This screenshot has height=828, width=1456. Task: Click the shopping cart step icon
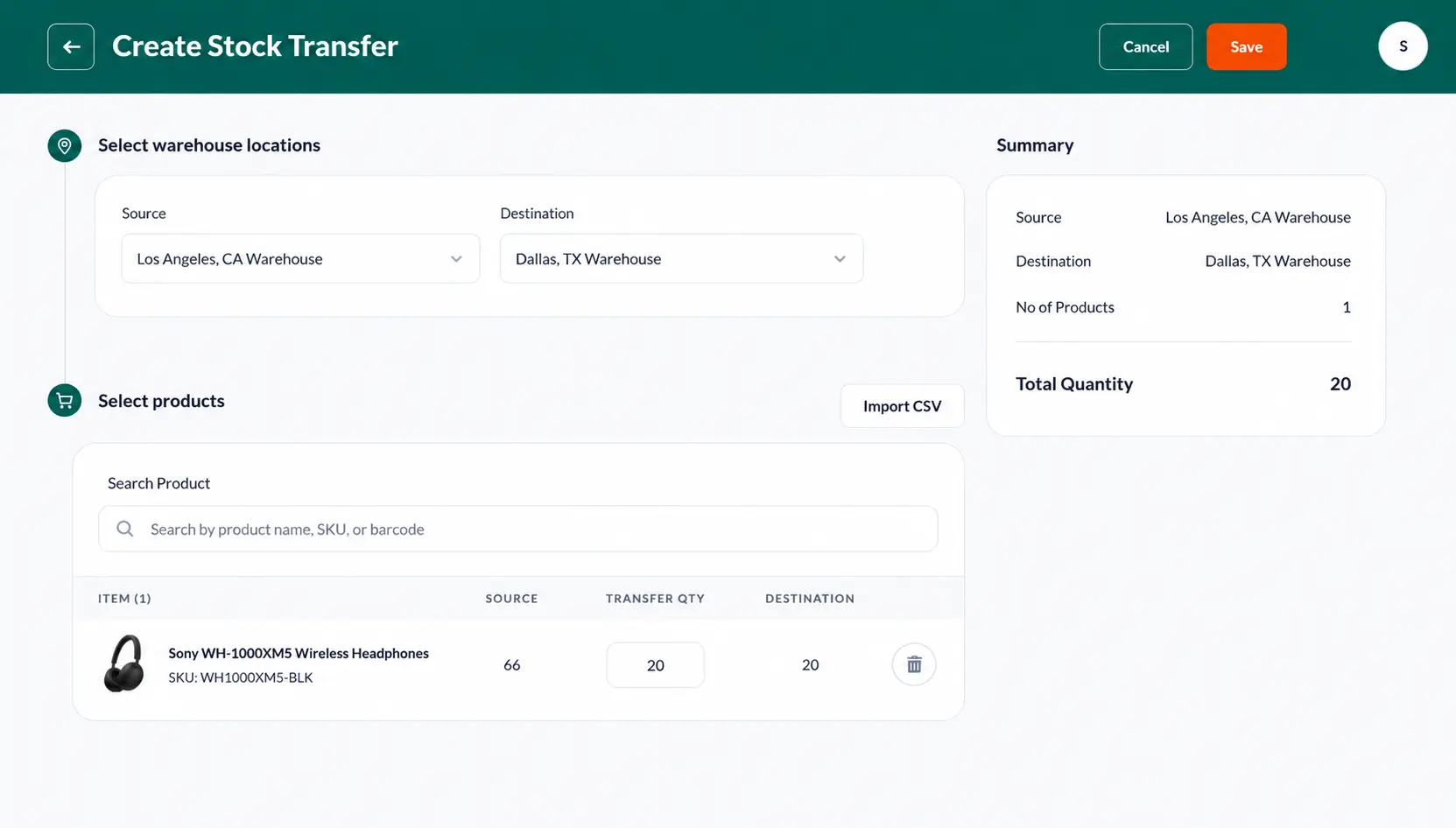65,401
